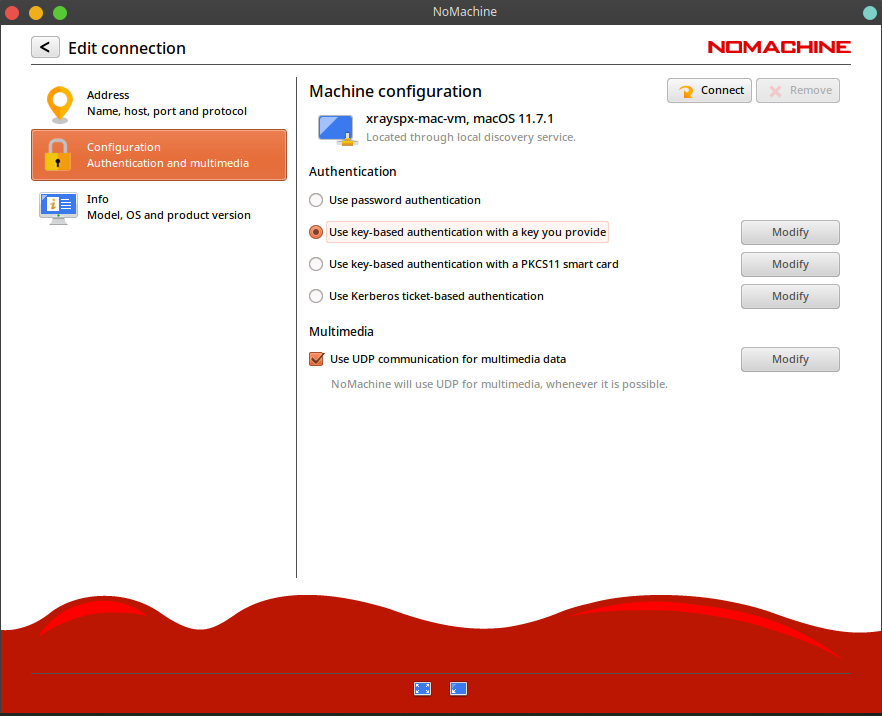The height and width of the screenshot is (716, 882).
Task: Click the 'NoMachine will use UDP' note
Action: pos(499,384)
